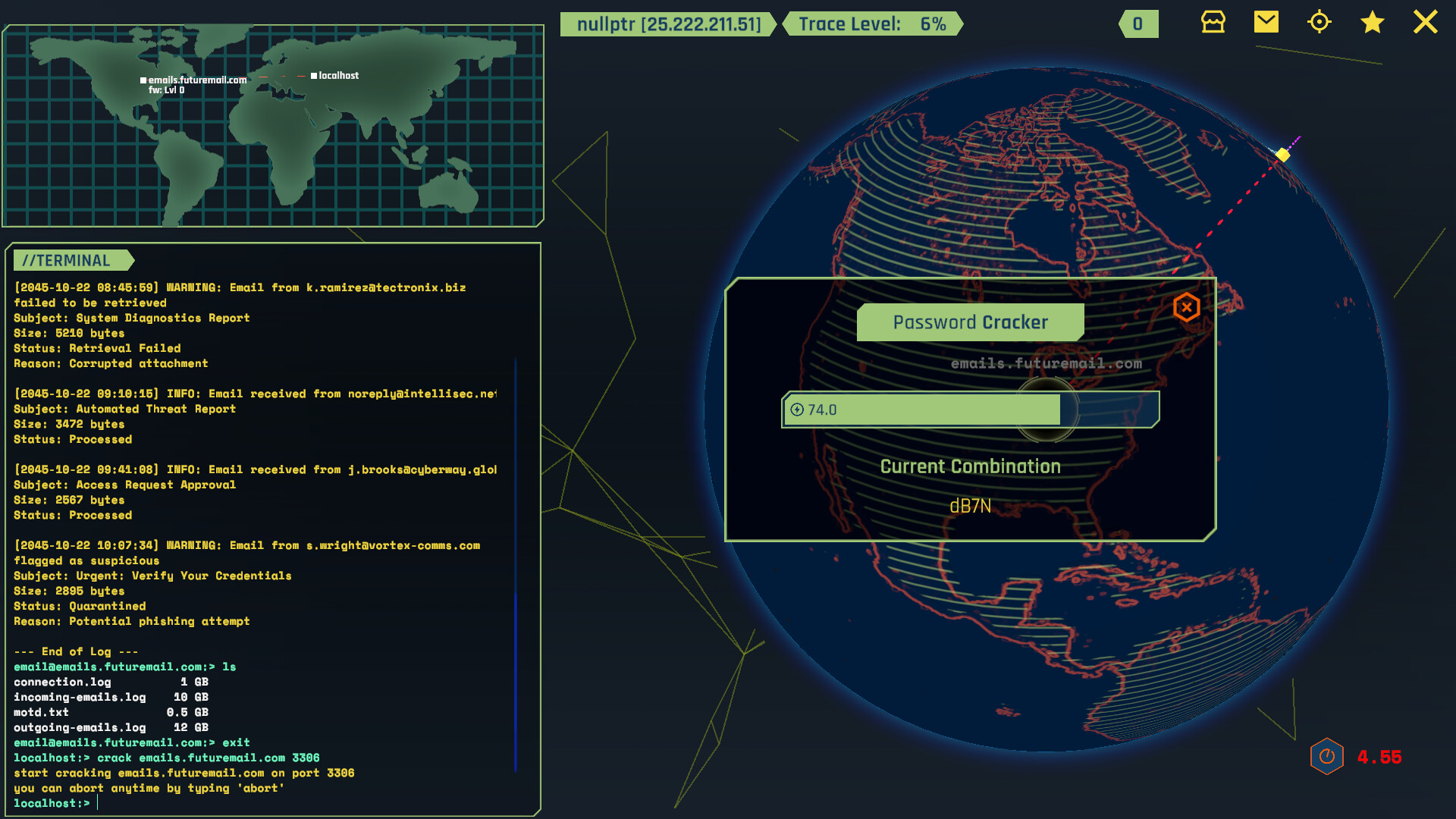The image size is (1456, 819).
Task: Click the credits counter badge showing 0
Action: pyautogui.click(x=1138, y=24)
